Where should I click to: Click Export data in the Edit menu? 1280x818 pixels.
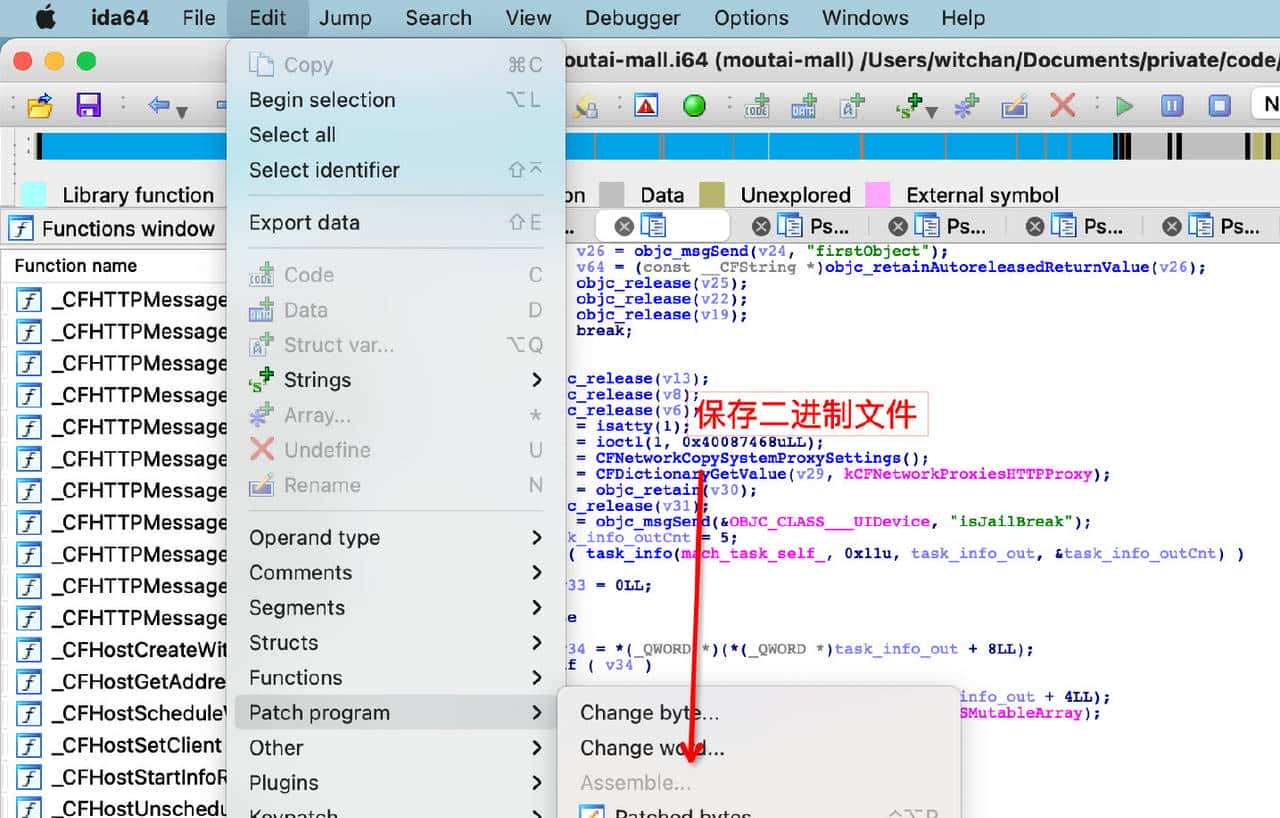(301, 222)
